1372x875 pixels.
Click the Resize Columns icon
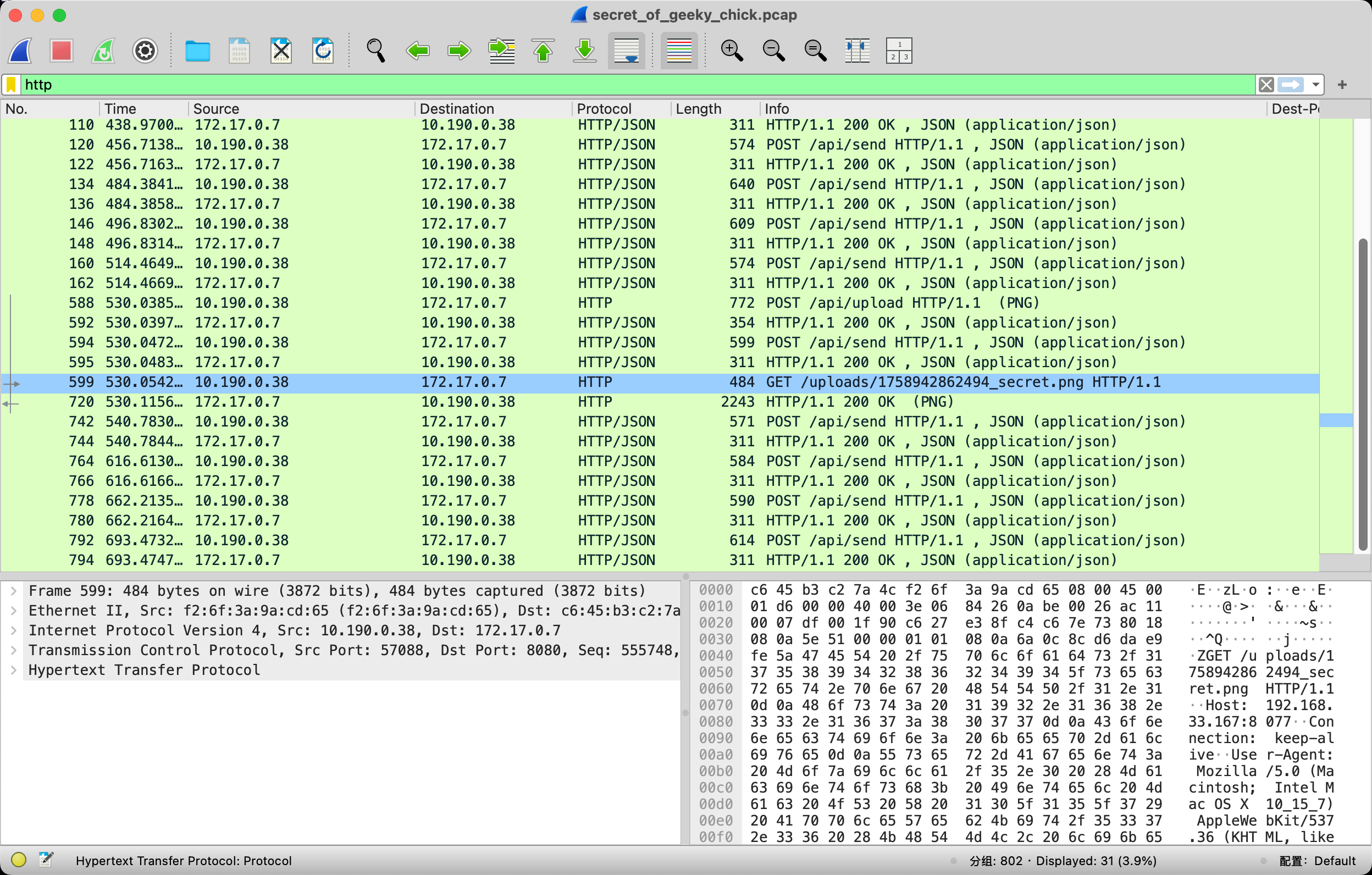pos(857,51)
